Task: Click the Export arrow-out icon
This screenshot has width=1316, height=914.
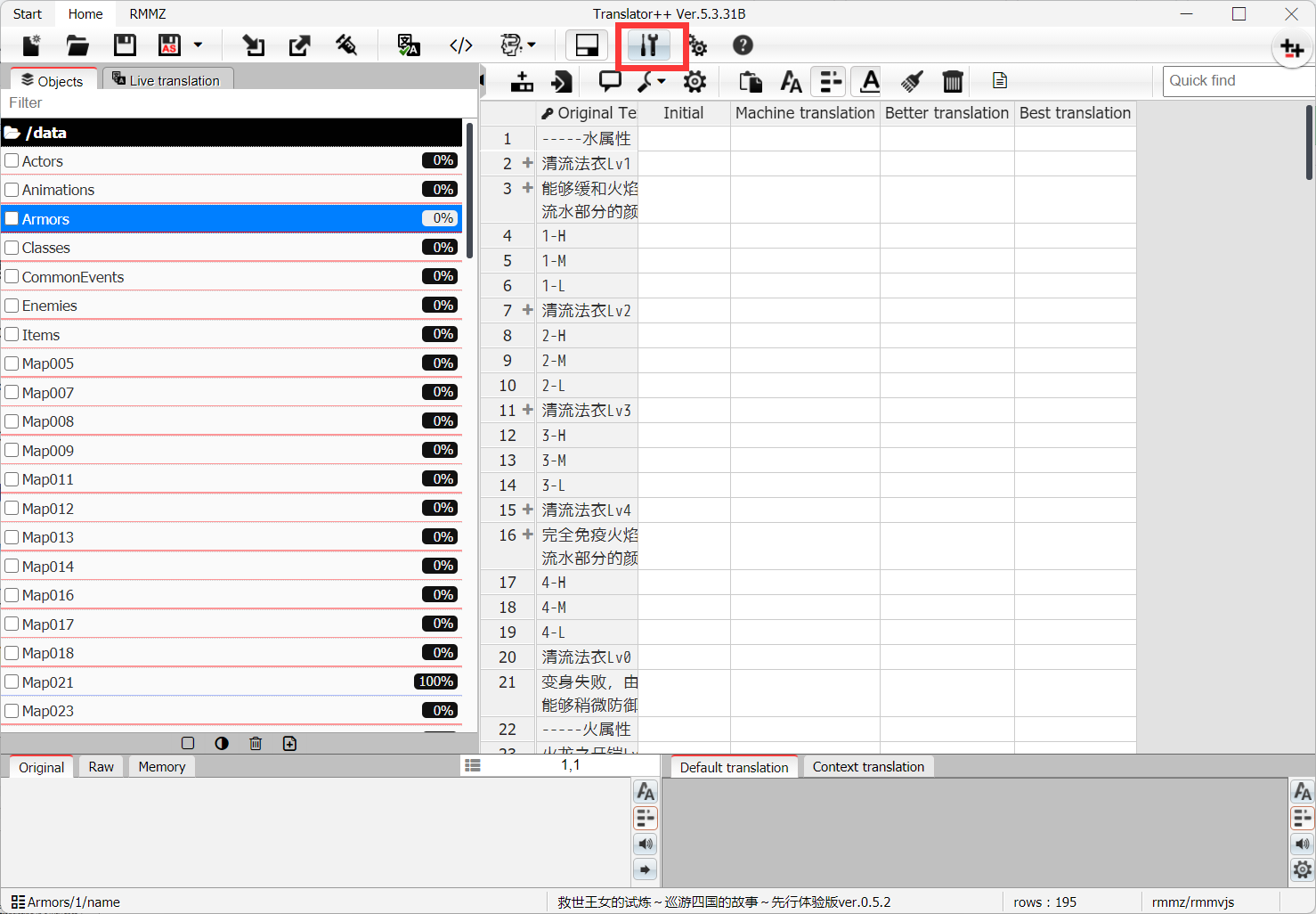Action: tap(300, 45)
